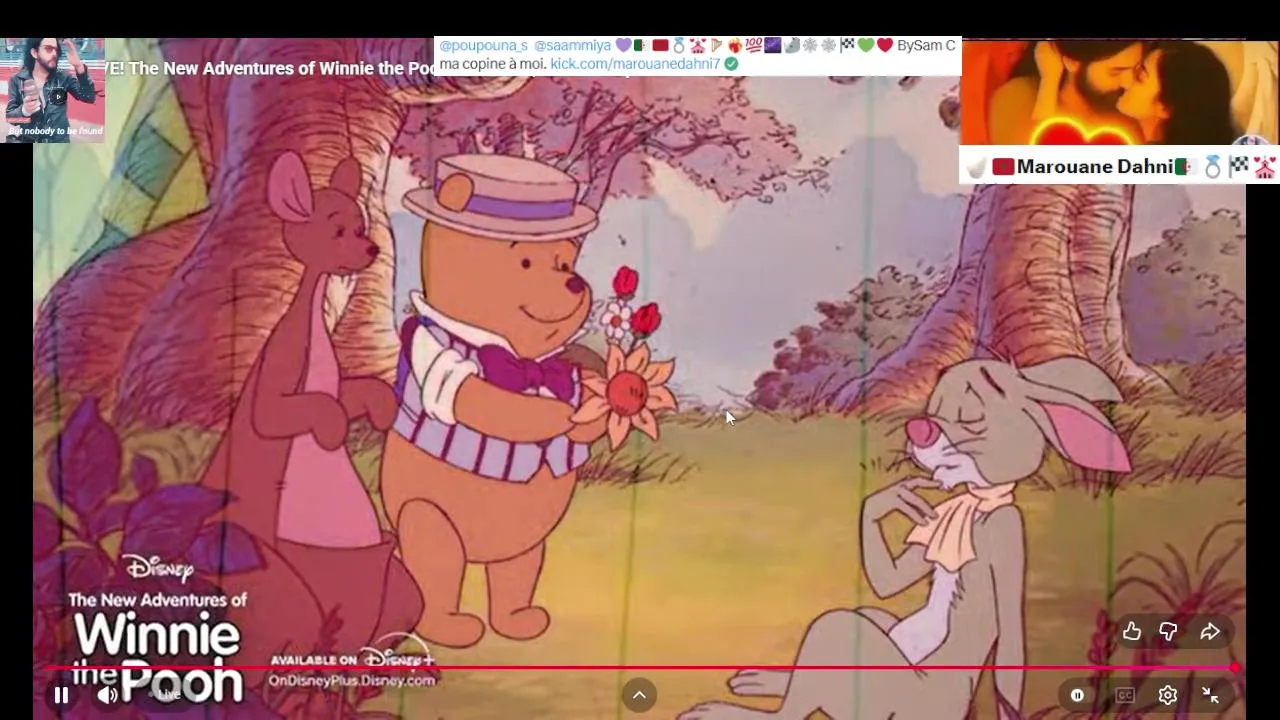The width and height of the screenshot is (1280, 720).
Task: Click the red live progress bar
Action: pyautogui.click(x=640, y=667)
